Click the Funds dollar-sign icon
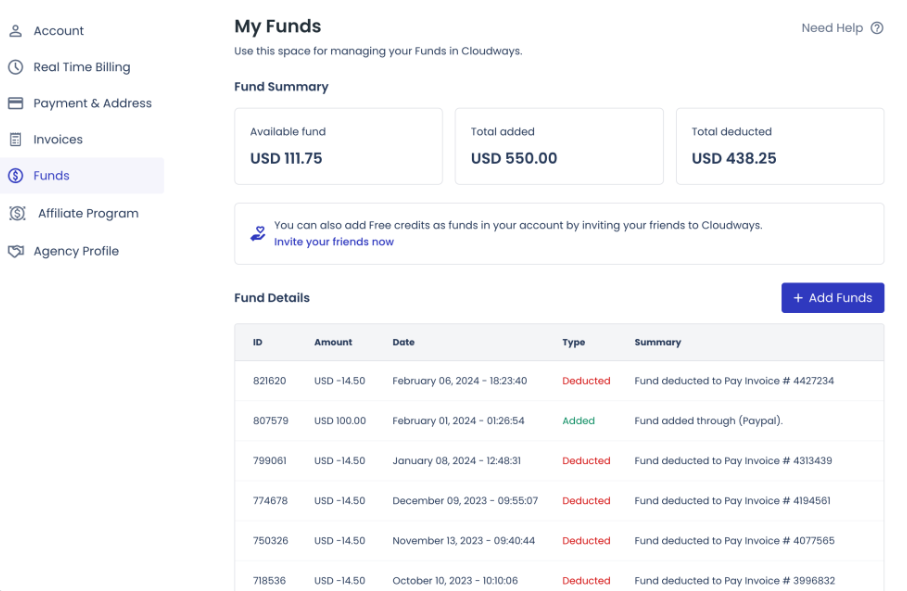The image size is (907, 591). (x=15, y=176)
